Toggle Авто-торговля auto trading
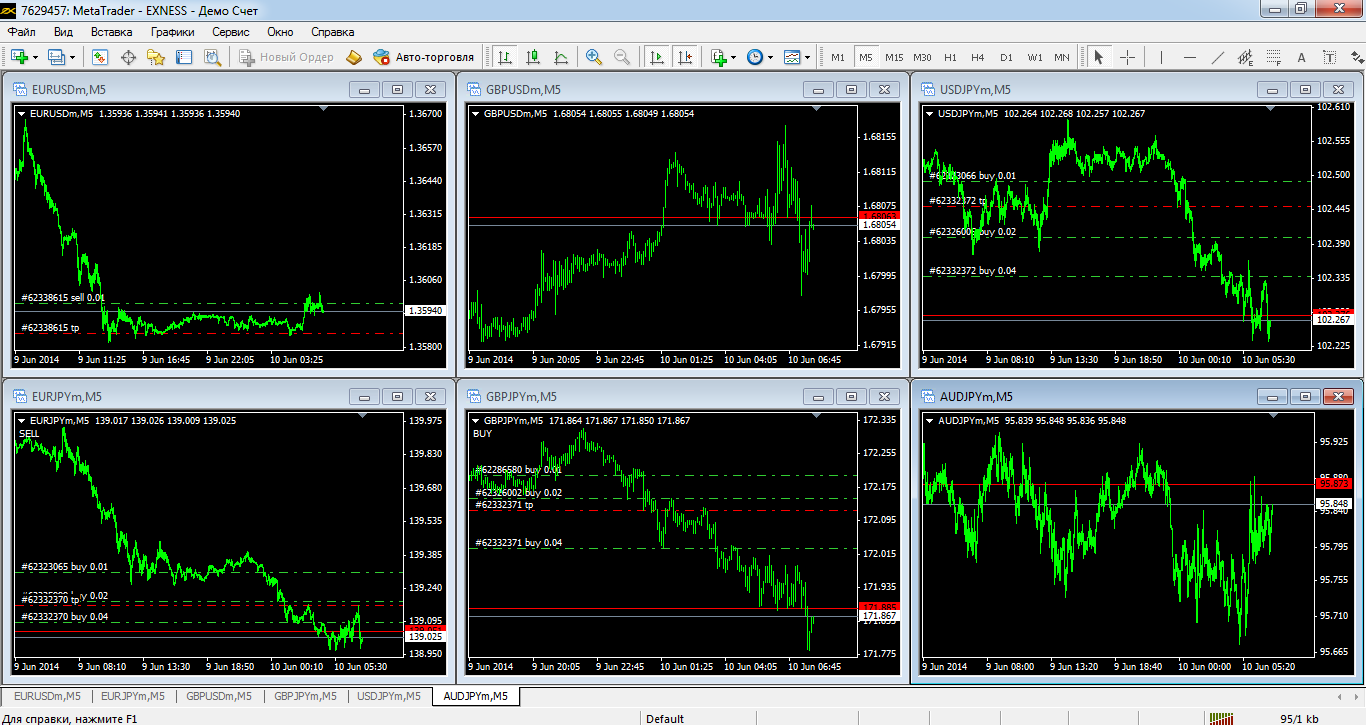 (424, 57)
